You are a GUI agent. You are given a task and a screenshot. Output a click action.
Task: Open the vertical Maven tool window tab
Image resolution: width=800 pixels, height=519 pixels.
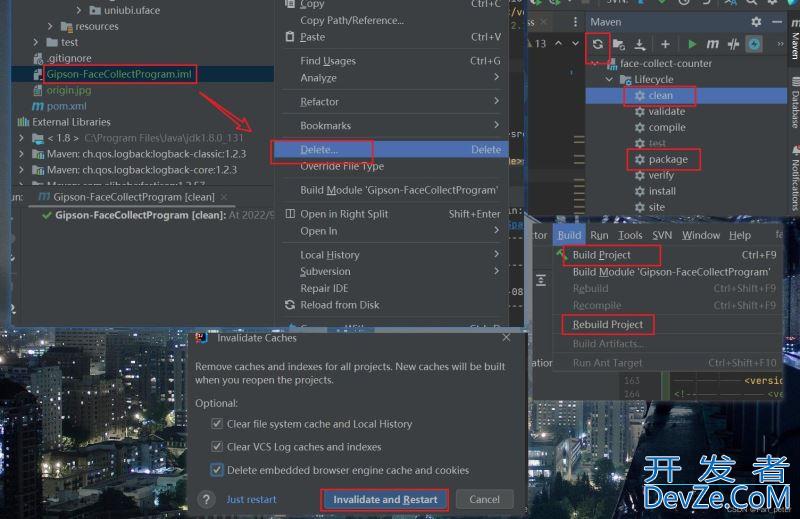point(794,40)
